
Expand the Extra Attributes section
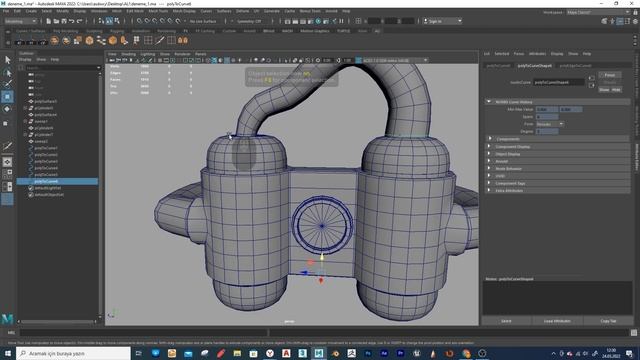pos(489,191)
